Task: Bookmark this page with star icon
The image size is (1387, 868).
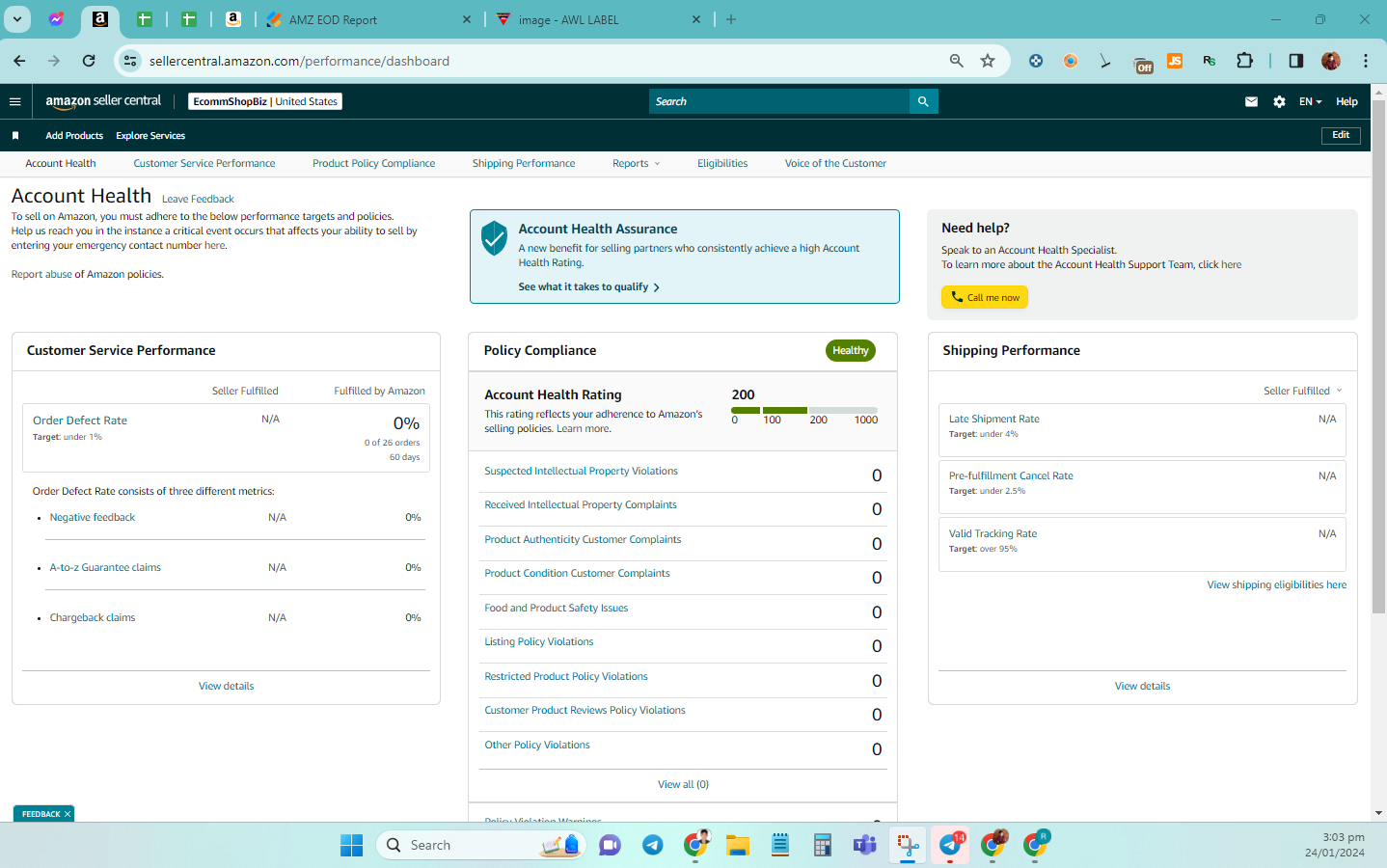Action: point(988,61)
